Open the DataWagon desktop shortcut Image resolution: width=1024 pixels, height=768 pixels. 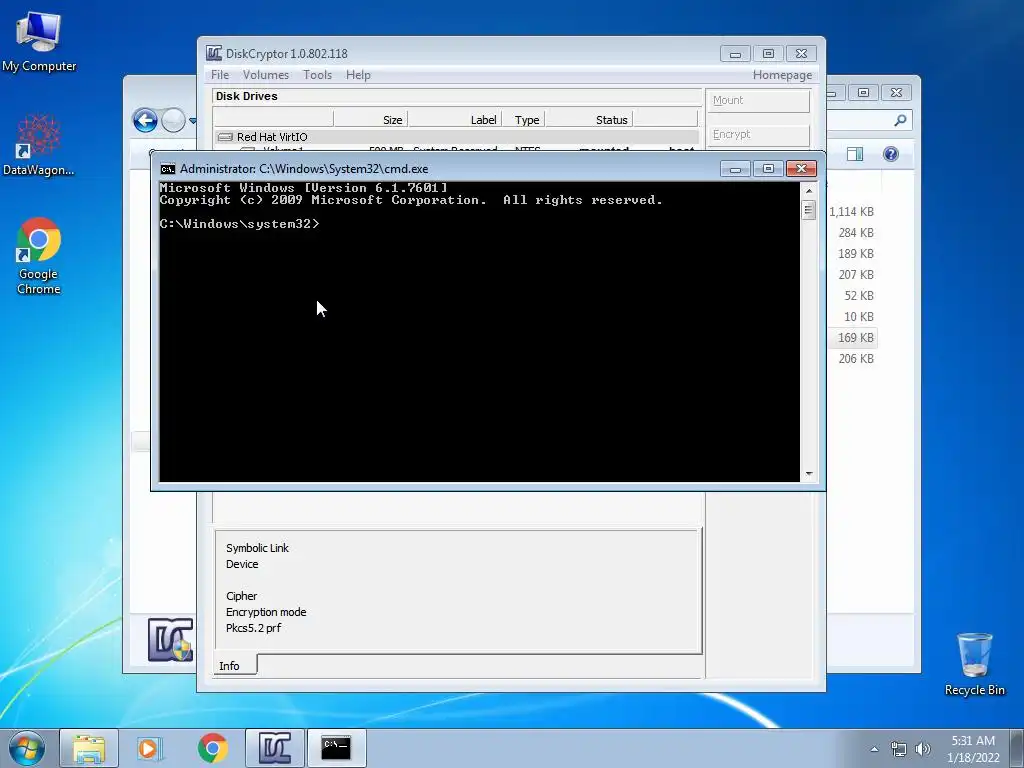coord(39,145)
